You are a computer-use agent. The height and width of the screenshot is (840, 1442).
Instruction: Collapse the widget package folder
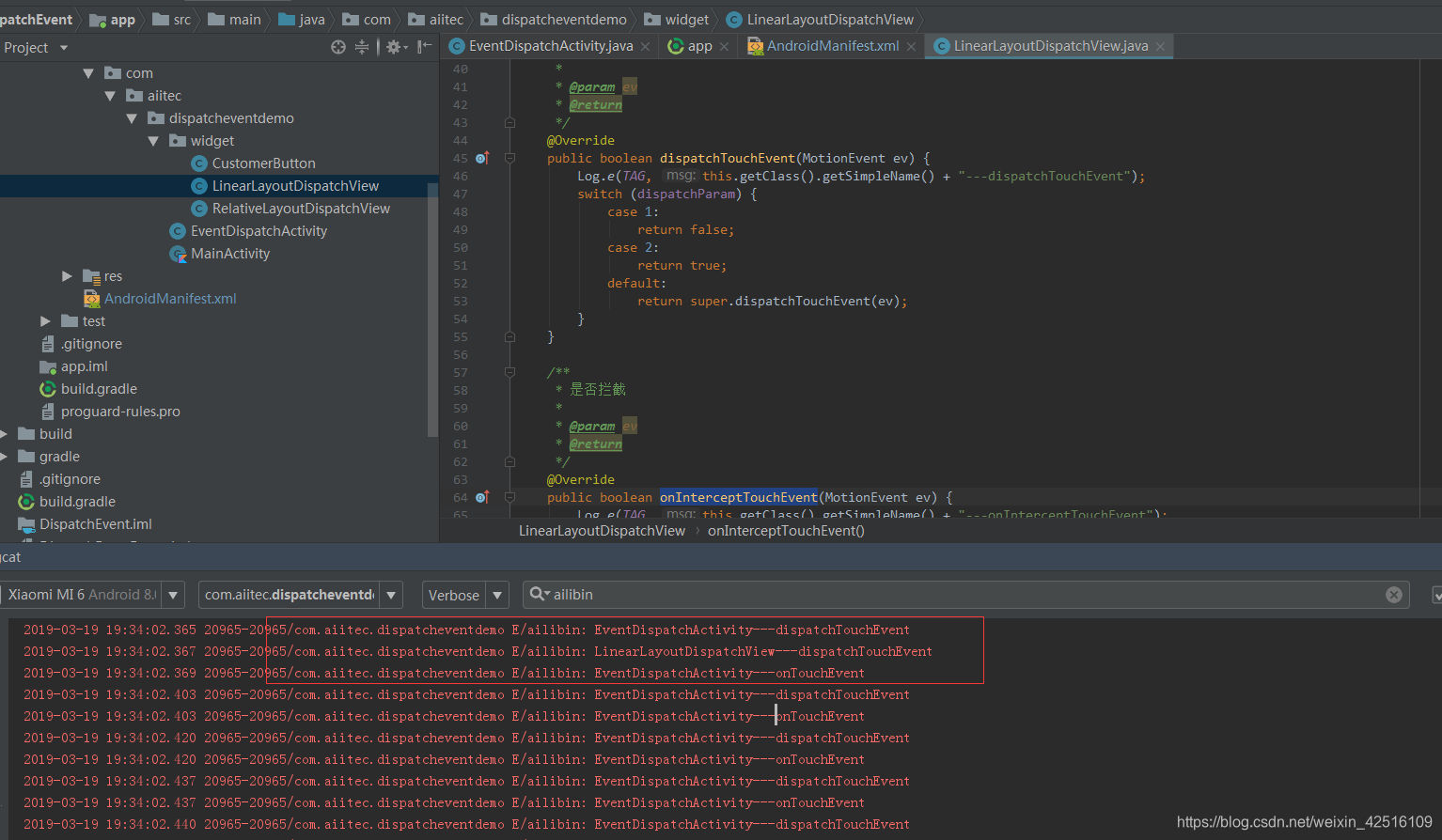[x=153, y=140]
